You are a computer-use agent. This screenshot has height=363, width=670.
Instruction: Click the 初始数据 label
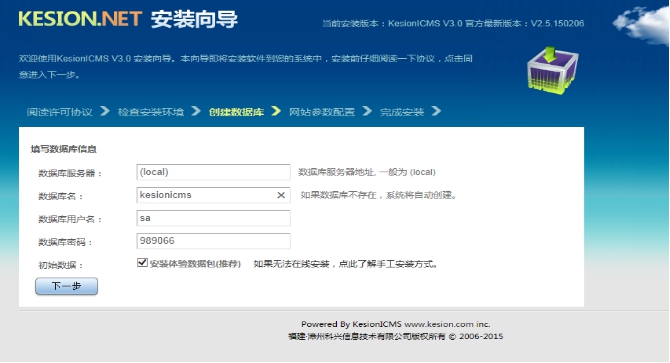click(x=60, y=265)
